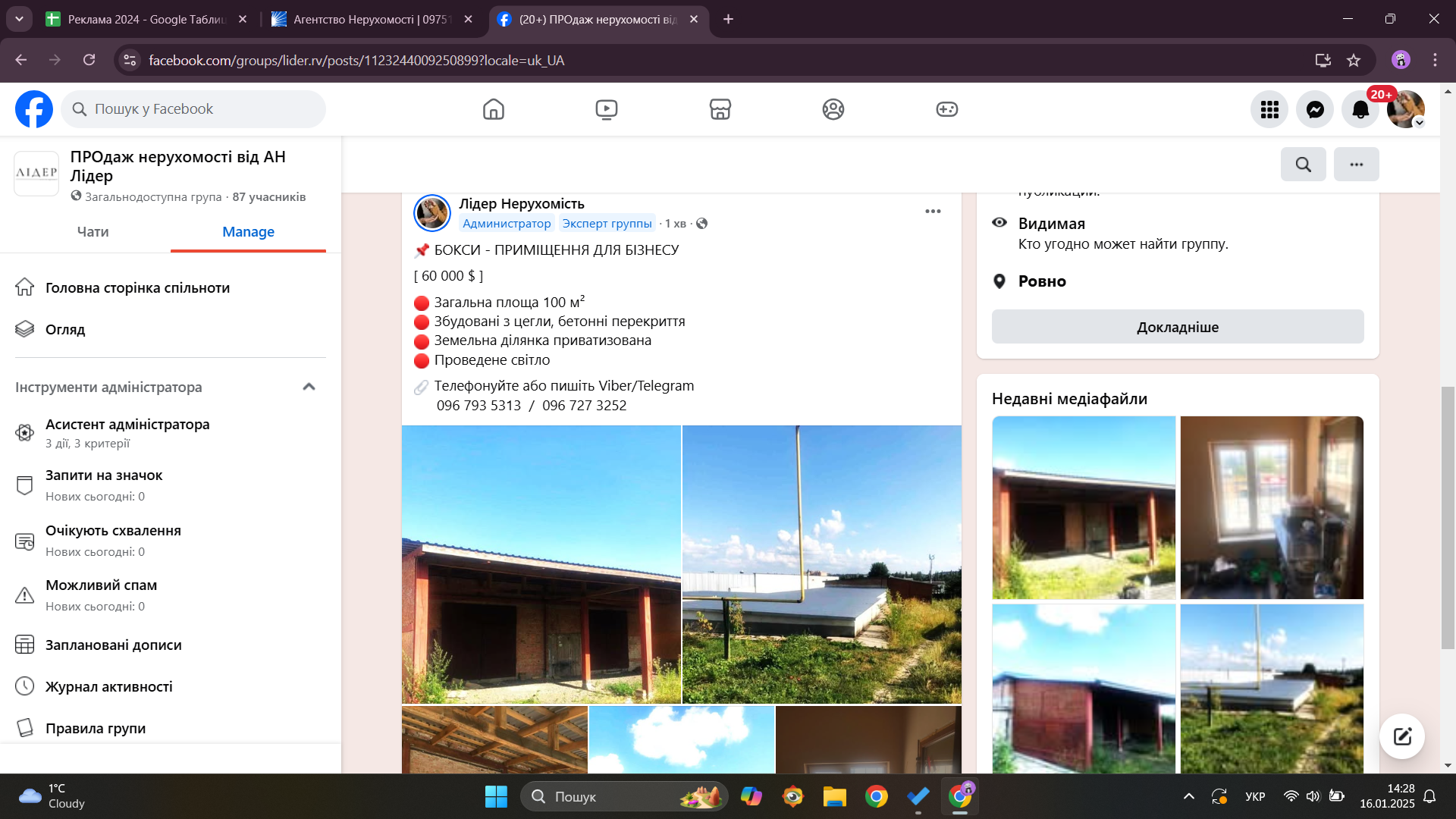This screenshot has height=819, width=1456.
Task: Open notifications bell icon
Action: tap(1360, 109)
